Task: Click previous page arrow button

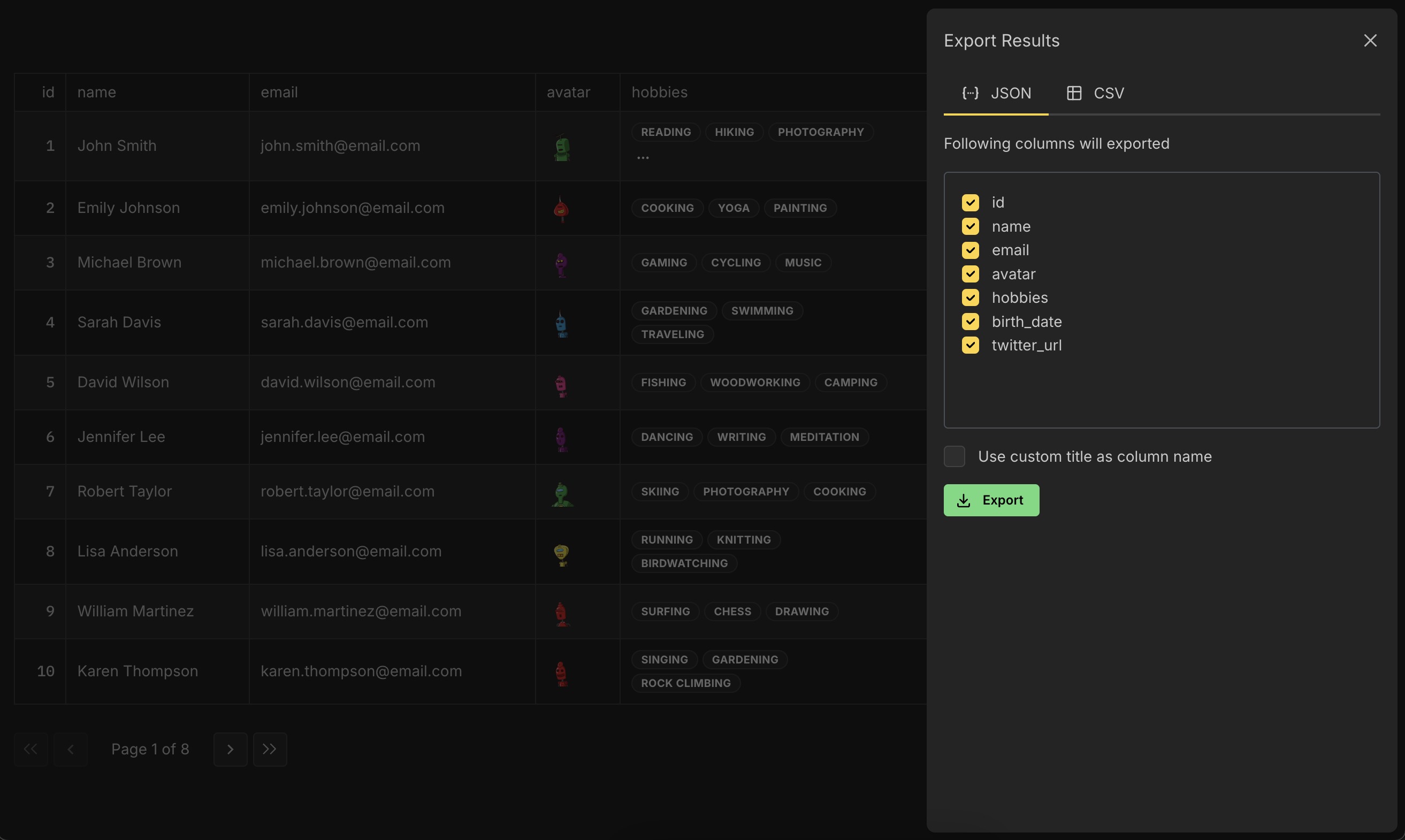Action: coord(71,750)
